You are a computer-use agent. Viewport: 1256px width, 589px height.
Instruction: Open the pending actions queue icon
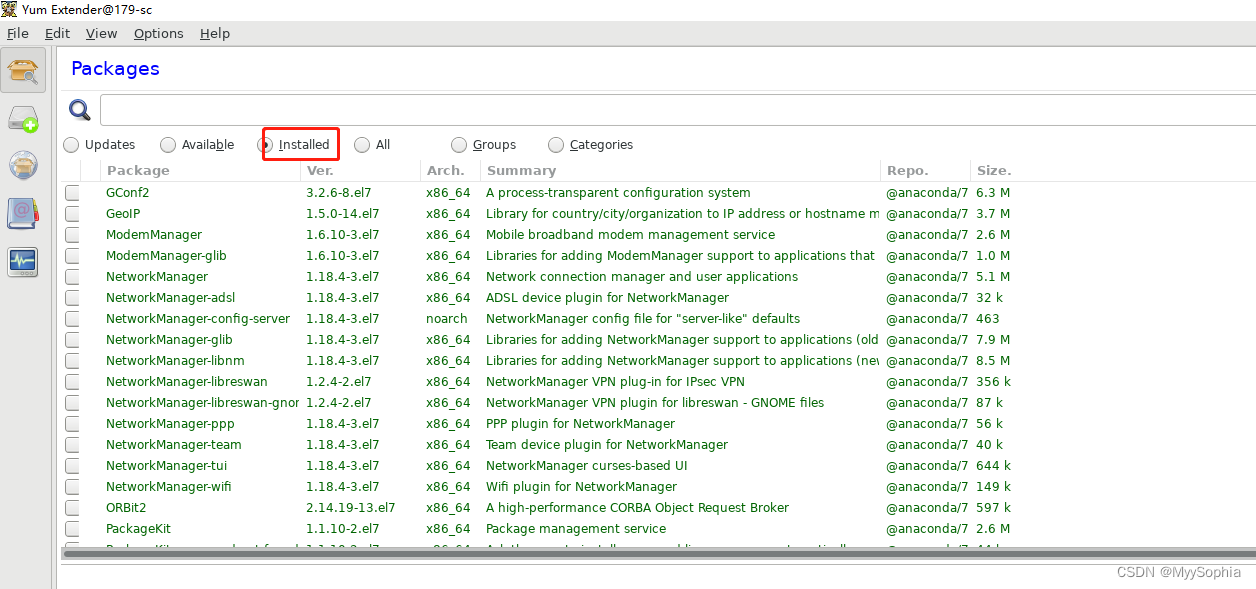click(23, 119)
